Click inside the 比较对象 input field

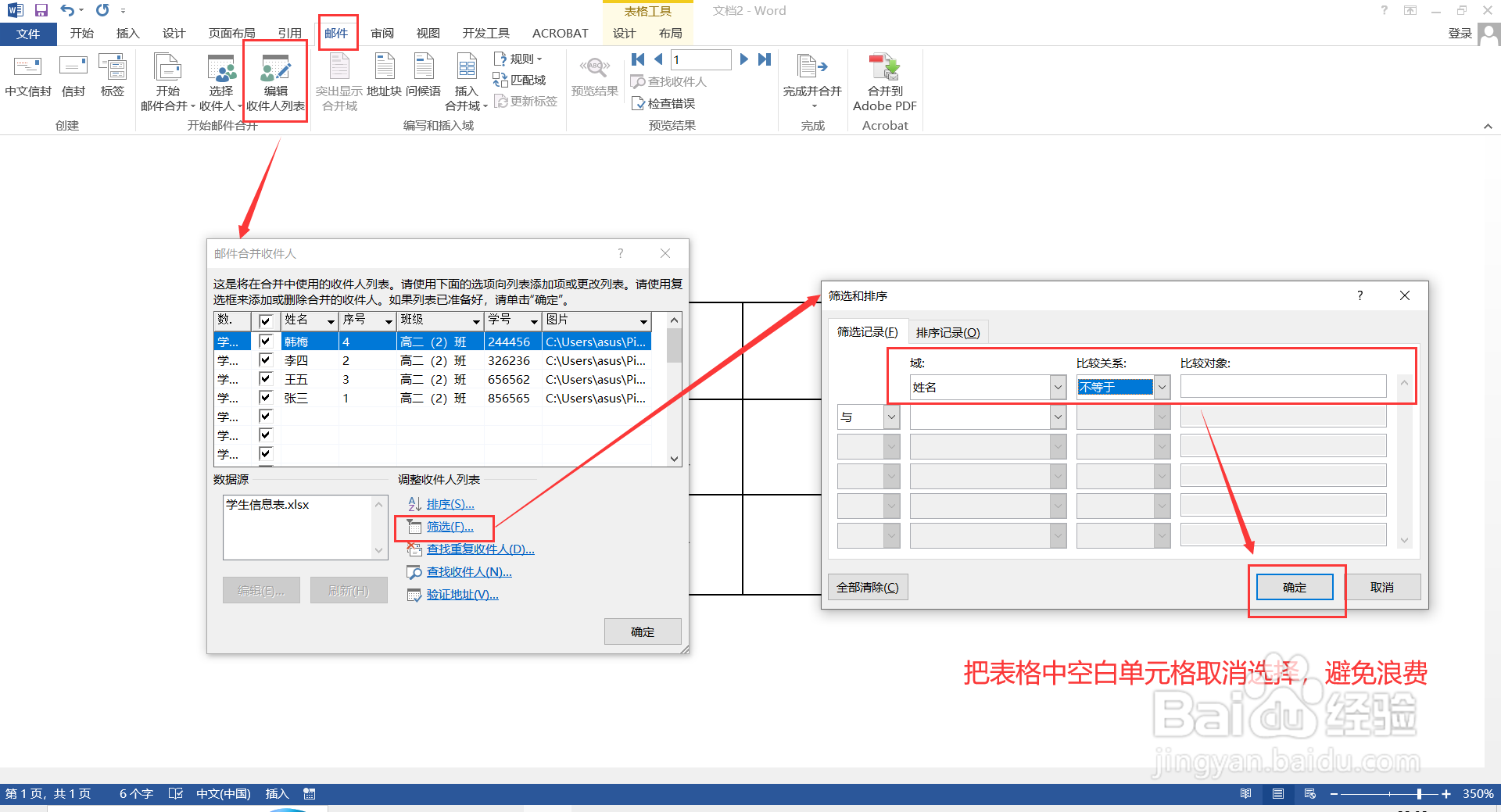[1282, 386]
